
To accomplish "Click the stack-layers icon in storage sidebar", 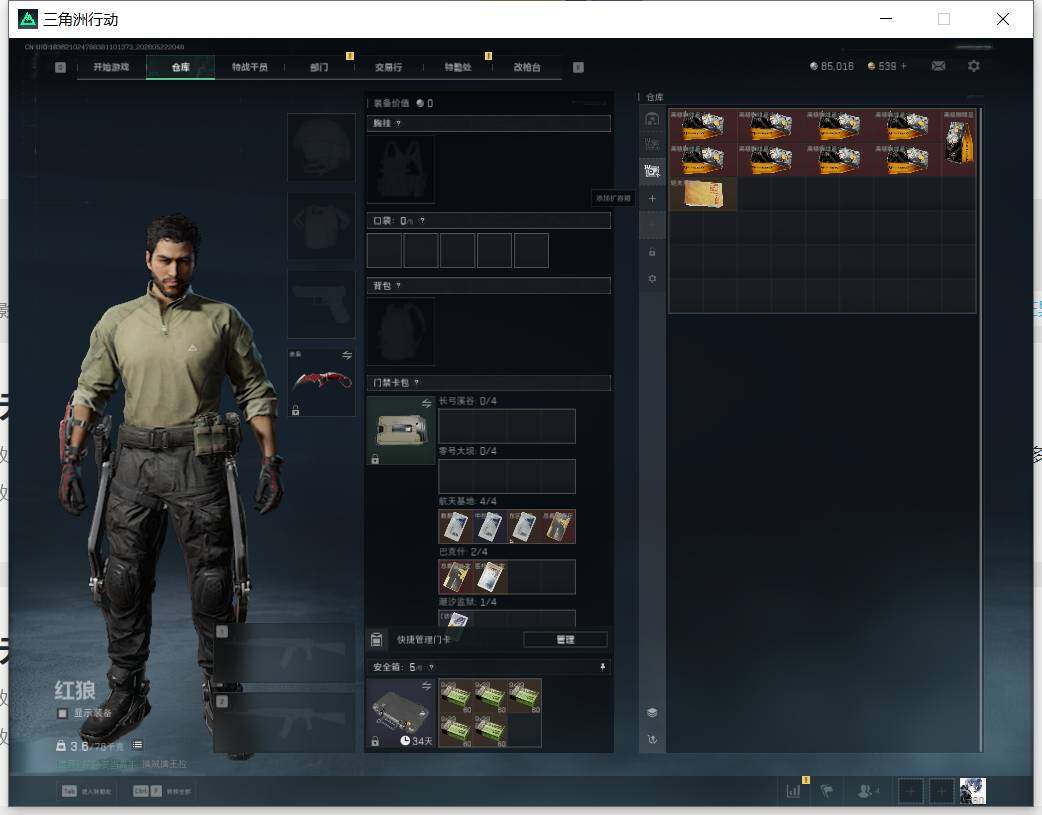I will [x=652, y=713].
